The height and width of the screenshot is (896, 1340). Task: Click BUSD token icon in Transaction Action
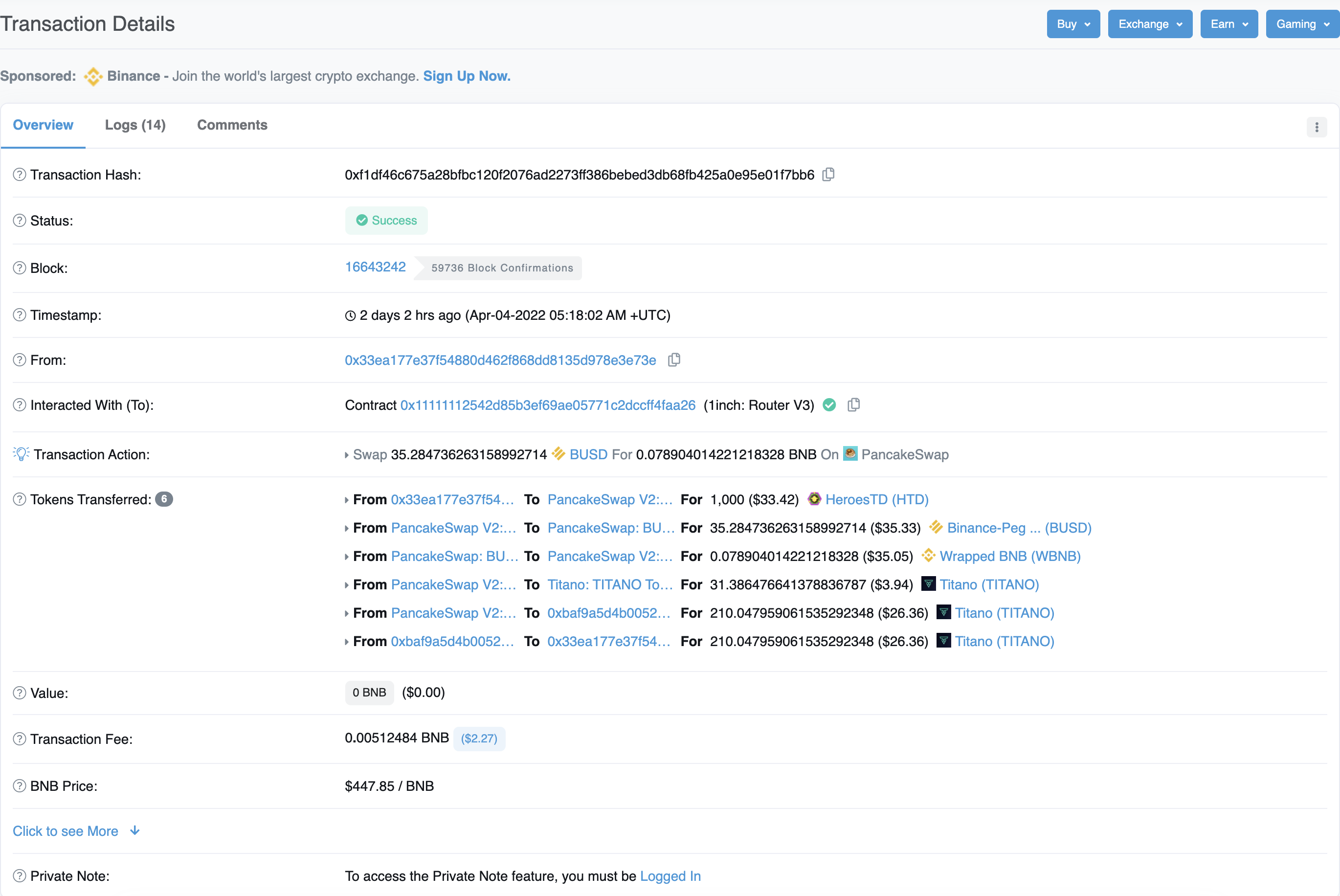coord(558,454)
